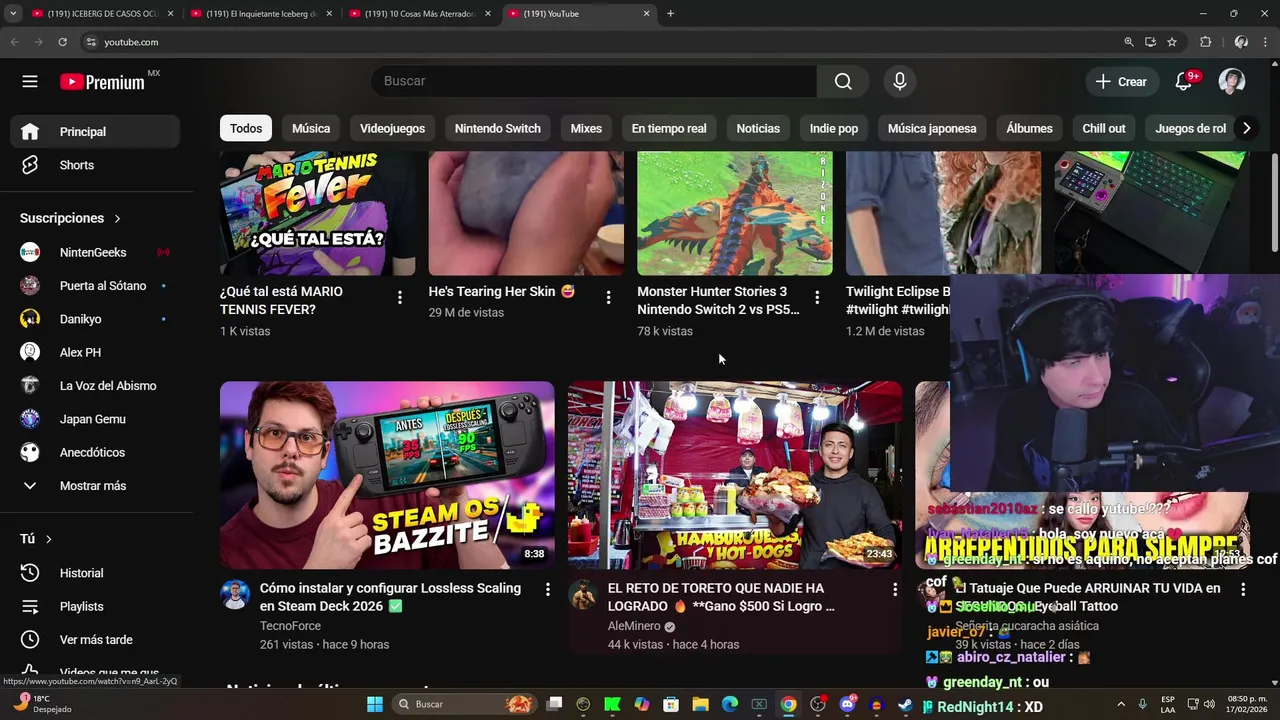
Task: Expand Mostrar más in subscriptions
Action: click(95, 486)
